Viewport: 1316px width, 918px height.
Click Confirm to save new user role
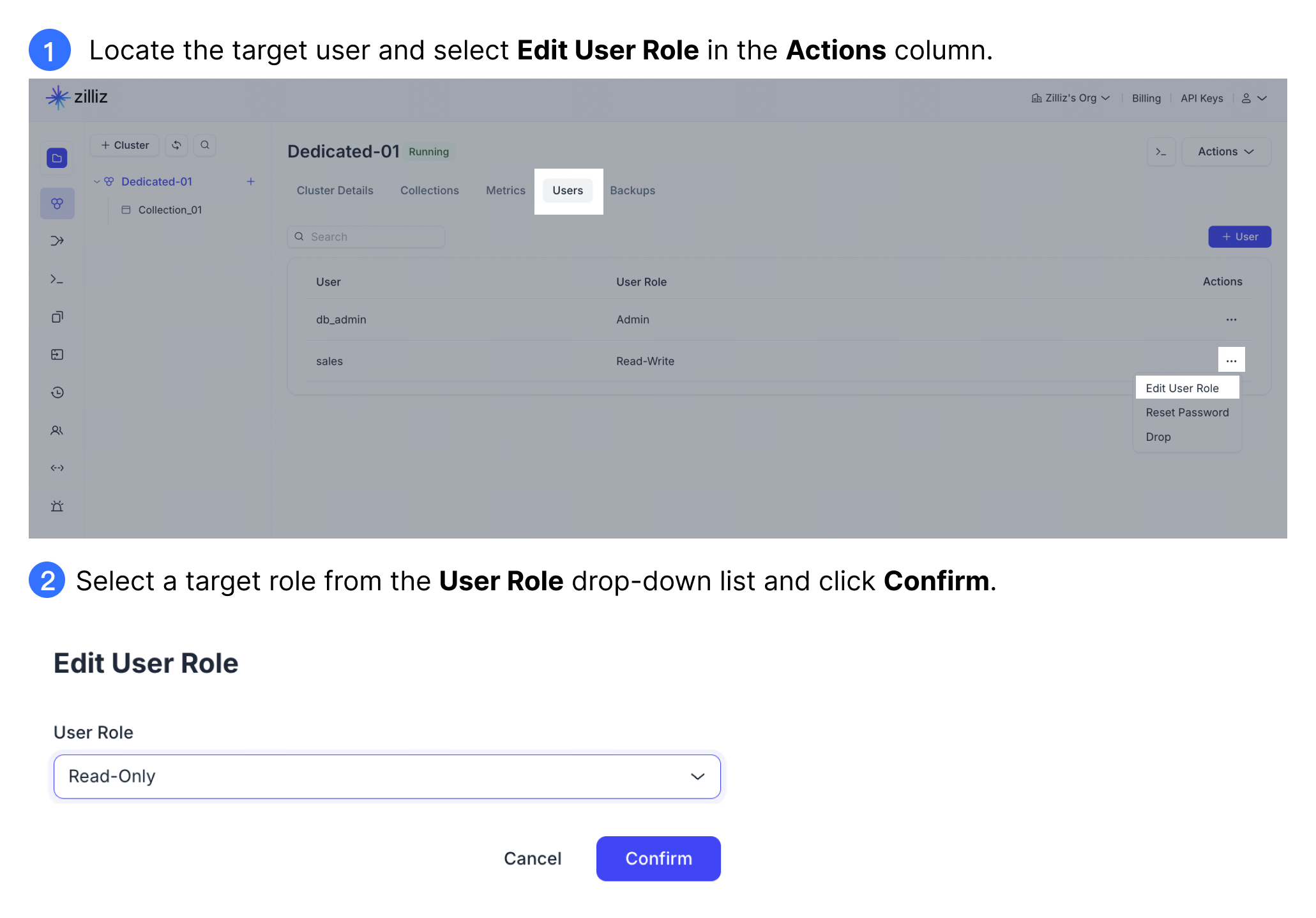[x=658, y=858]
